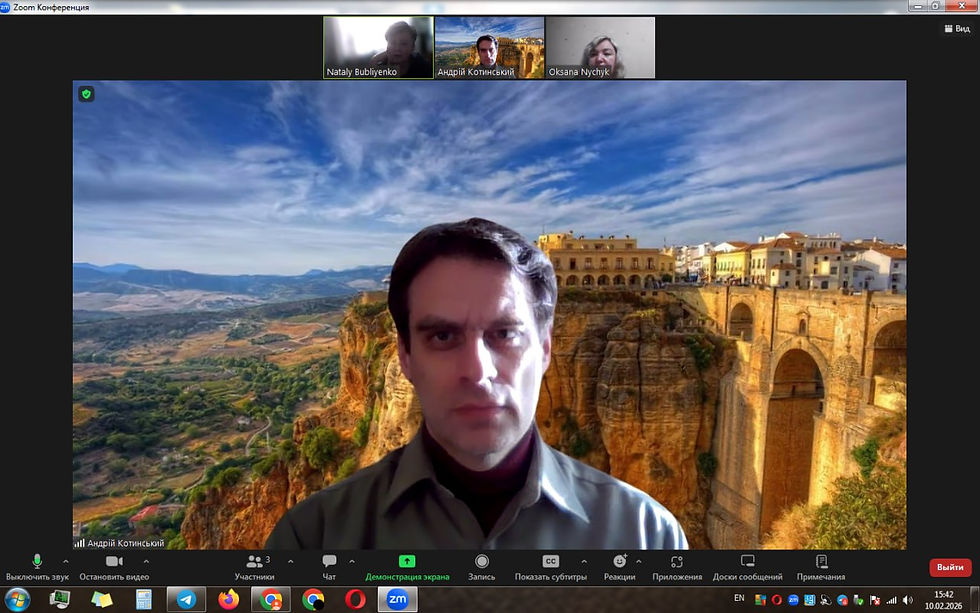
Task: Open the active Chrome profile window on taskbar
Action: click(271, 600)
